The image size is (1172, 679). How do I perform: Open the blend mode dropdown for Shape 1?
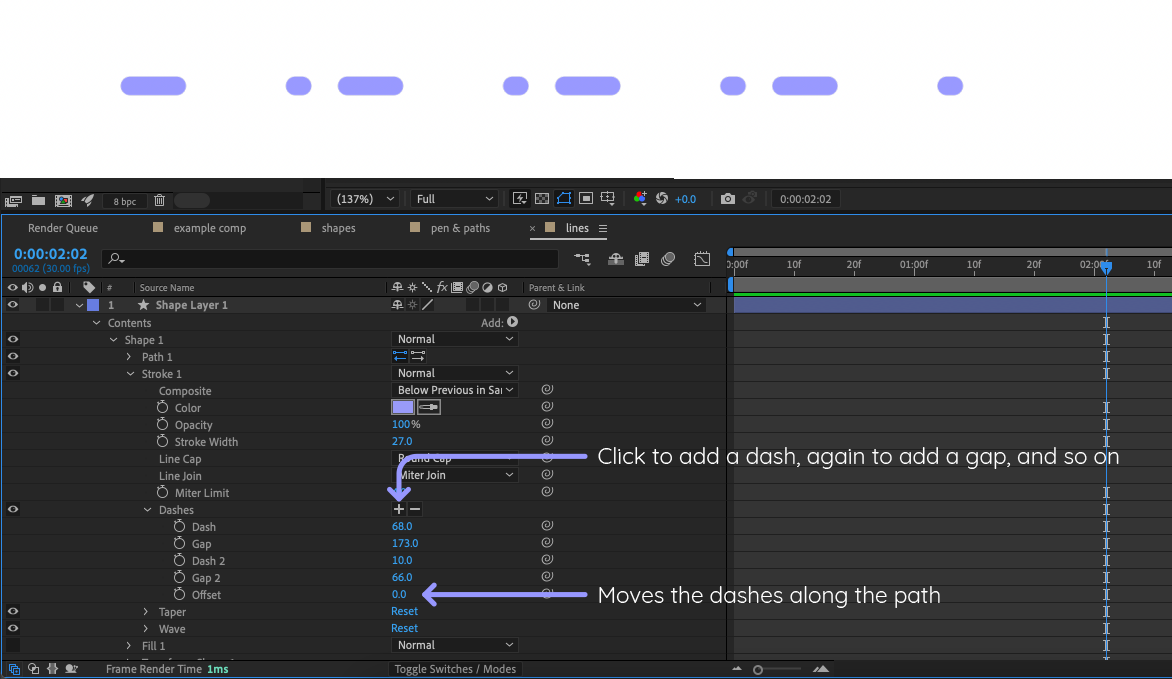[455, 338]
